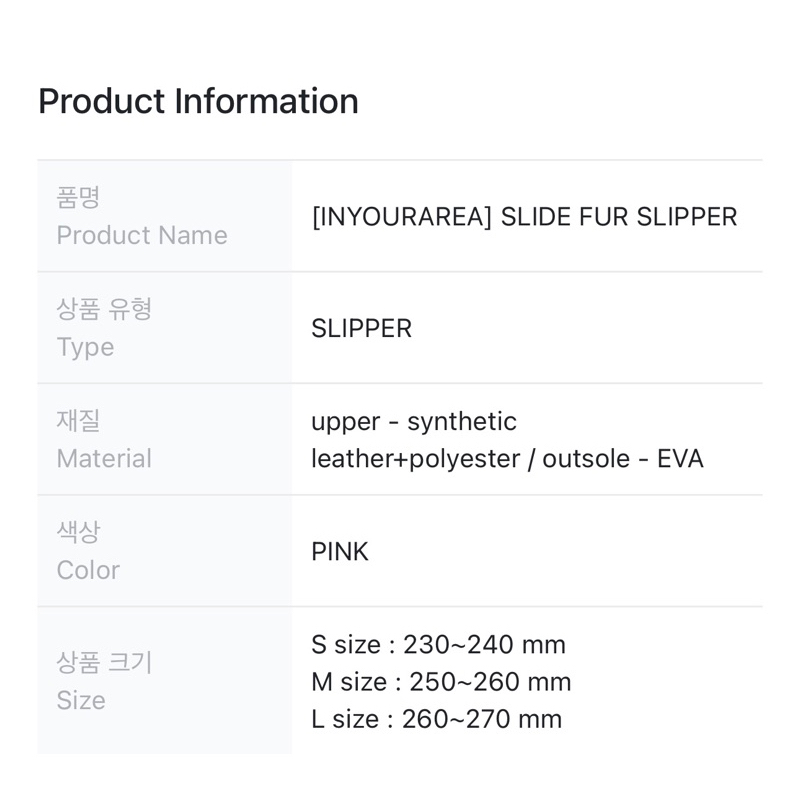Click the Korean label 상품 크기

[x=104, y=662]
